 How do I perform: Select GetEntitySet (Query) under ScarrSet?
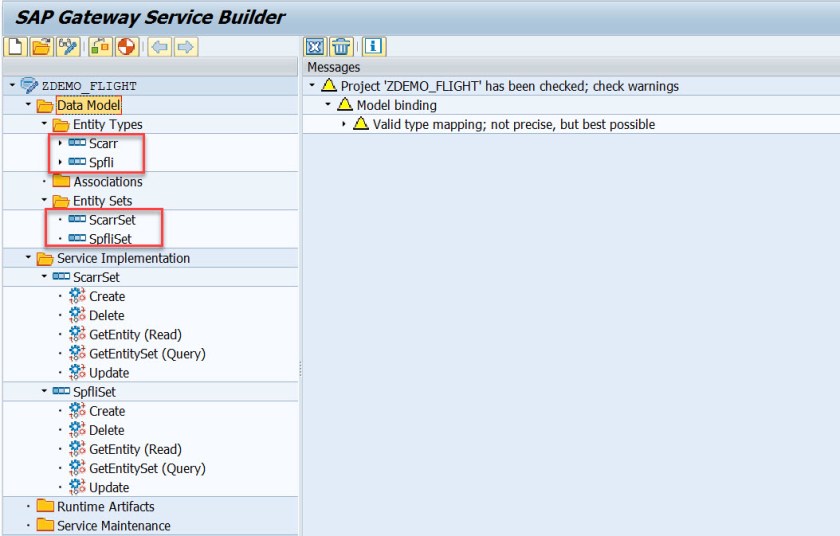pyautogui.click(x=147, y=354)
